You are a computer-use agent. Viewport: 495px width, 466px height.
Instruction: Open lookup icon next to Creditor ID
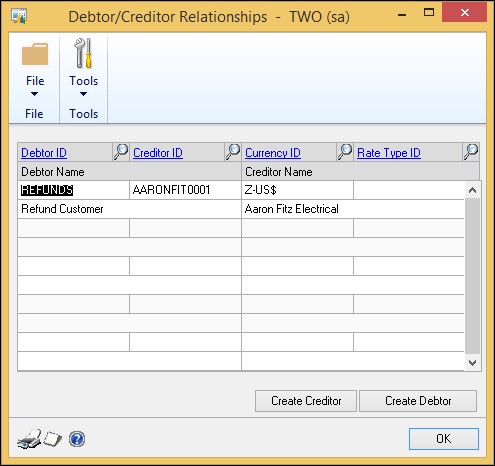point(233,152)
